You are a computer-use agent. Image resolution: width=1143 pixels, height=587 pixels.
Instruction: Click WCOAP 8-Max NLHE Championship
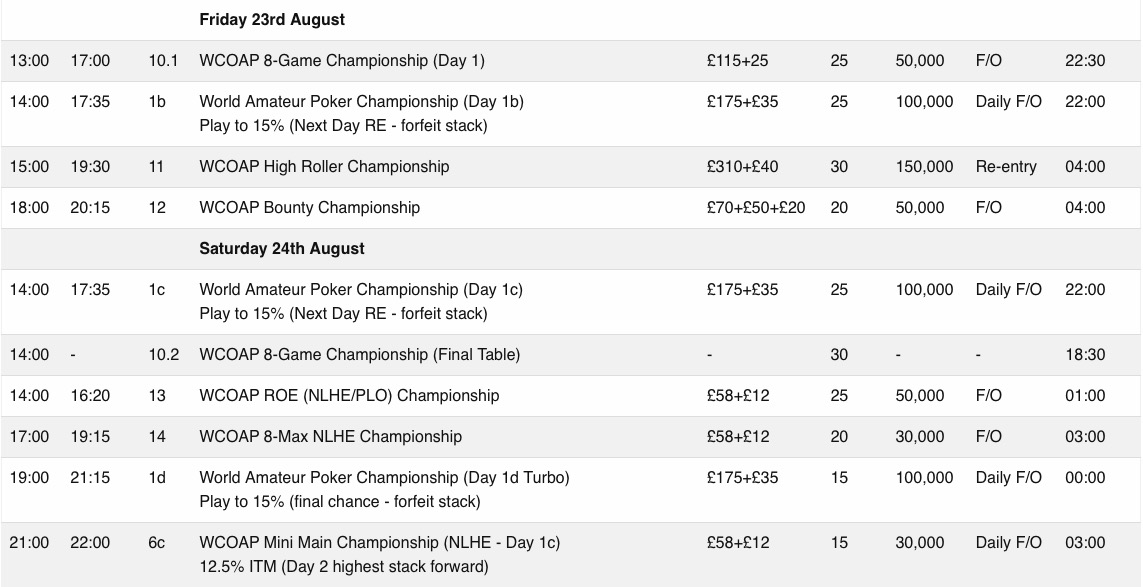pyautogui.click(x=331, y=436)
